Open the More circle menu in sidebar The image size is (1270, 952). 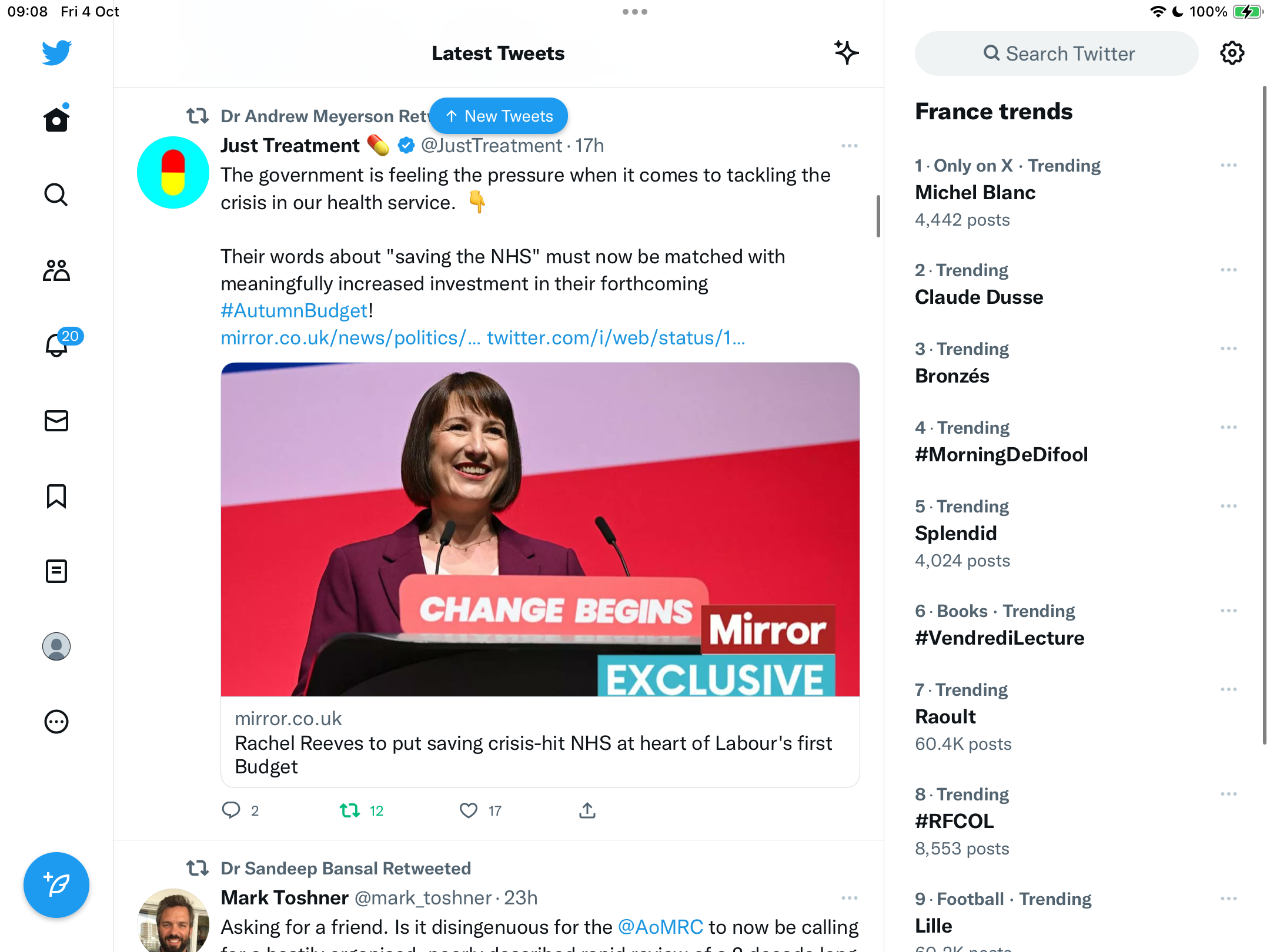click(x=56, y=722)
